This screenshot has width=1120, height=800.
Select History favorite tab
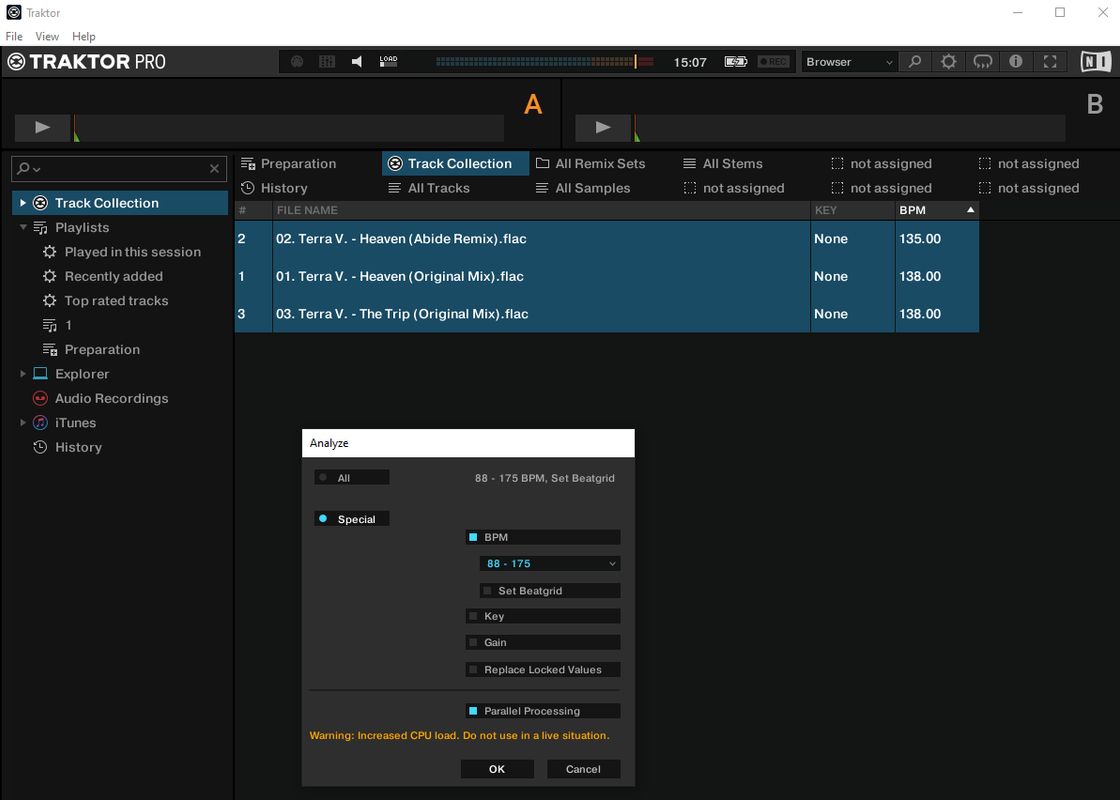(x=274, y=188)
